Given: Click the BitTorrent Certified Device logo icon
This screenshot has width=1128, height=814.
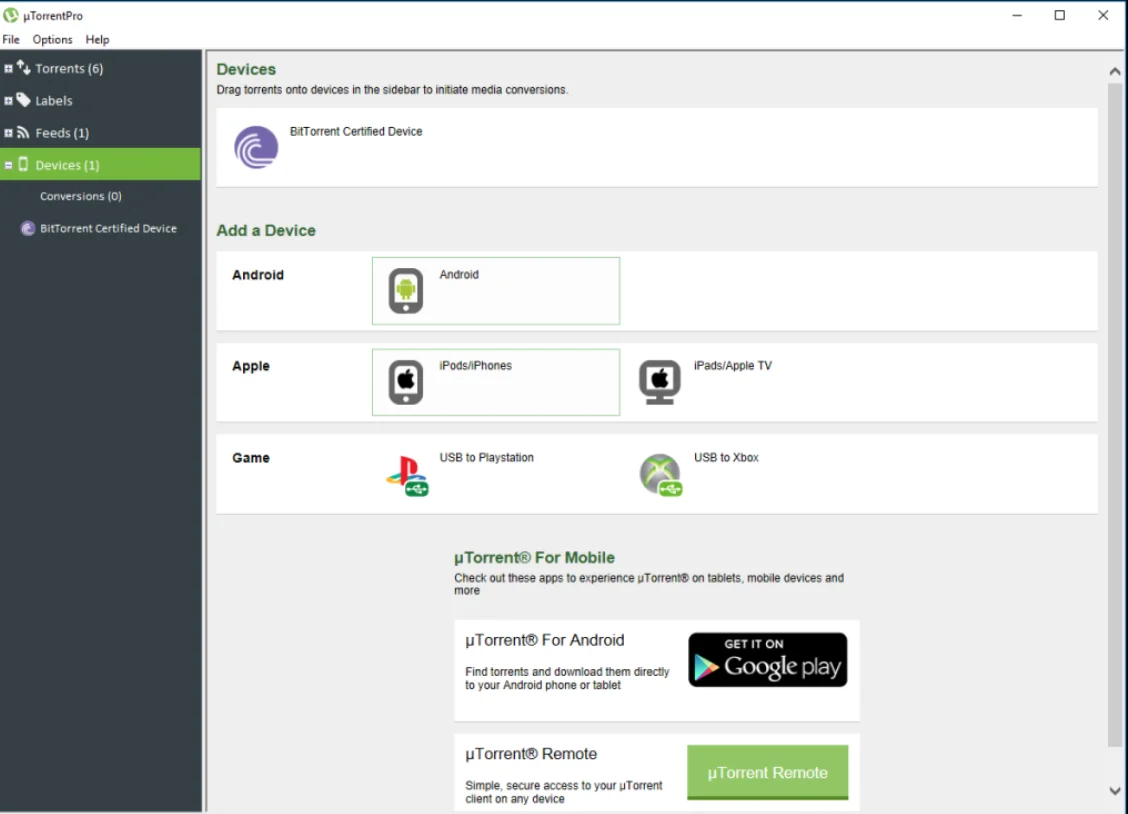Looking at the screenshot, I should 256,147.
